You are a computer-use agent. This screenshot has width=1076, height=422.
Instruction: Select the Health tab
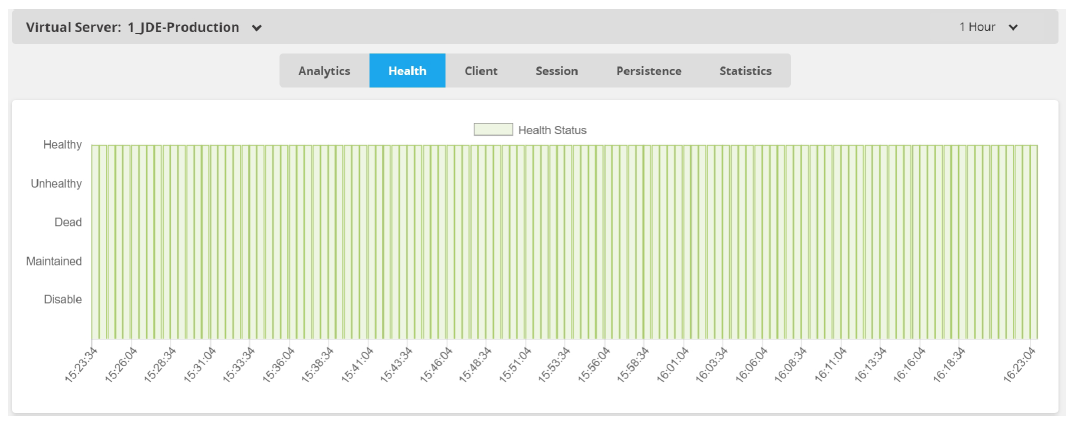tap(407, 71)
